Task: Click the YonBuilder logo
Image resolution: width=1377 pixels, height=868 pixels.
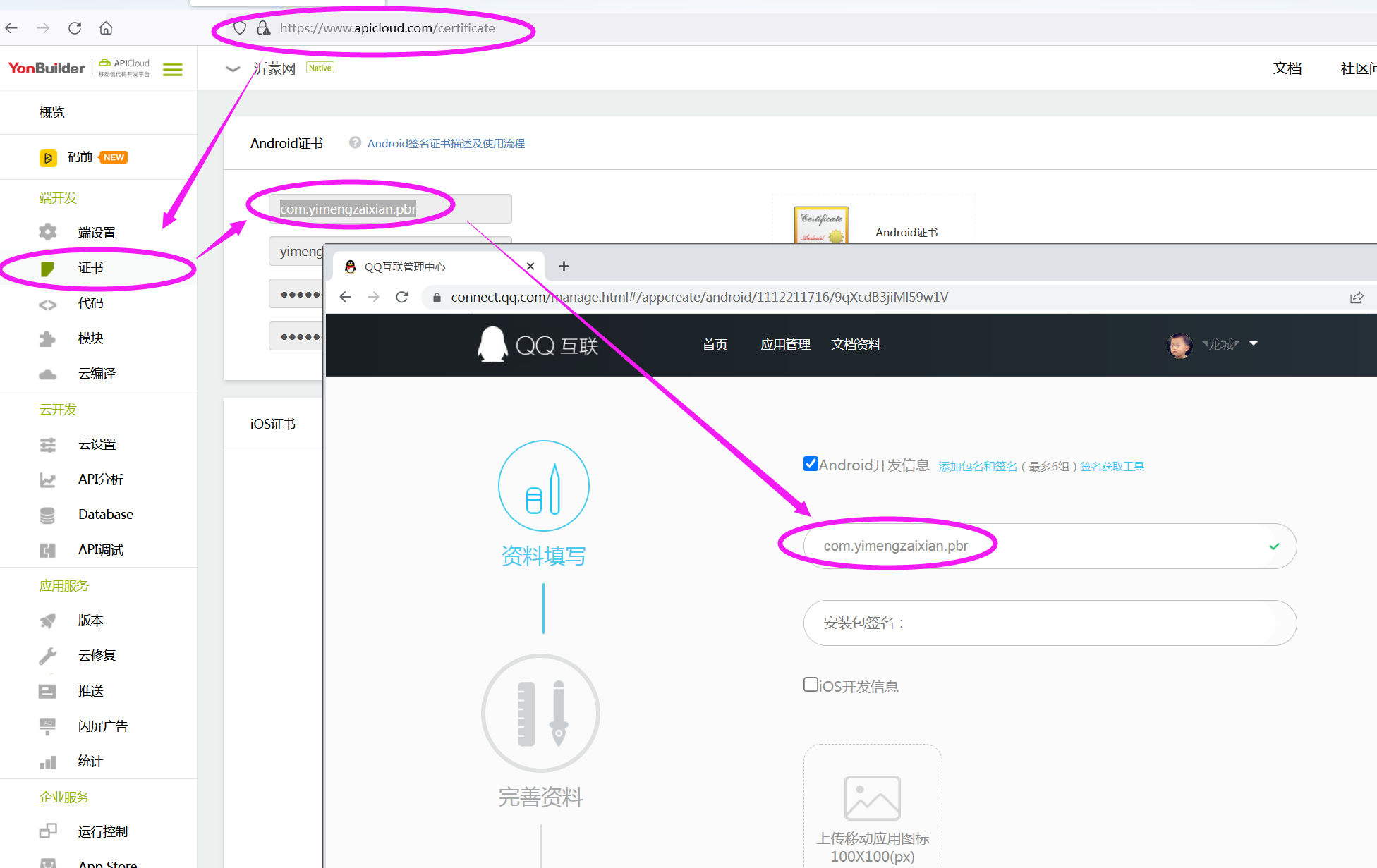Action: point(47,68)
